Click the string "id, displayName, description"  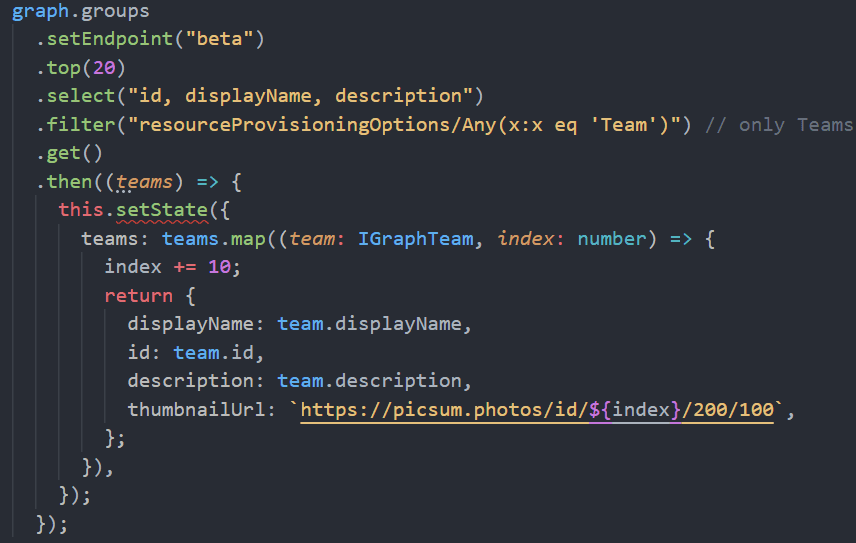pyautogui.click(x=300, y=96)
